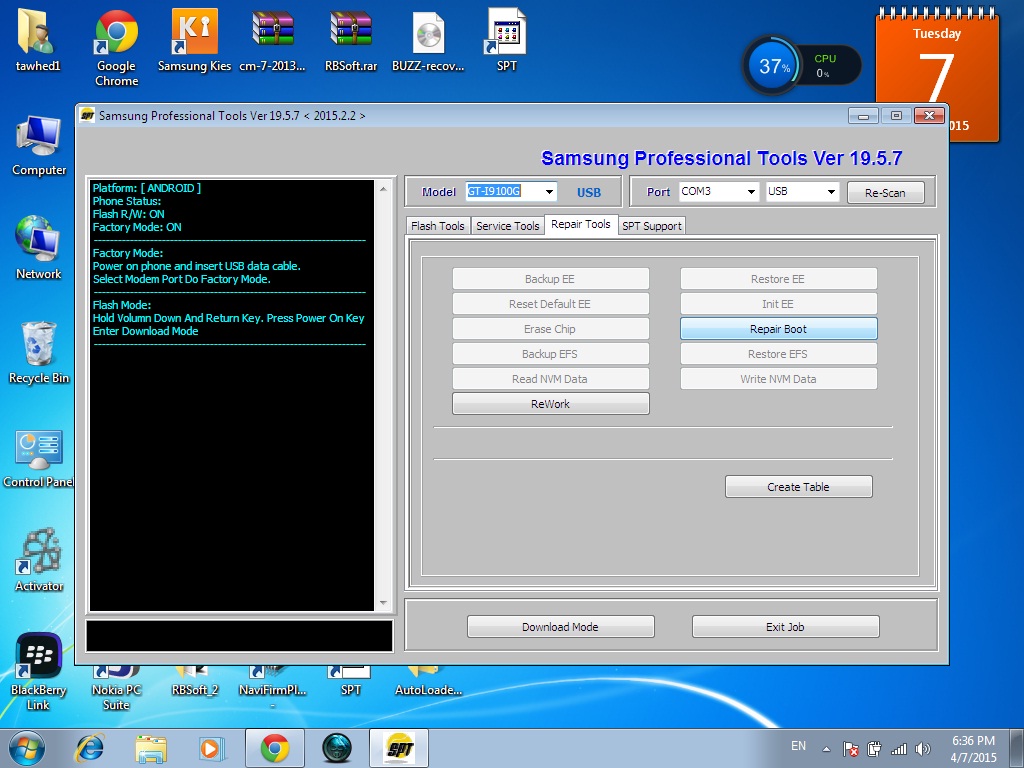
Task: Open the Recycle Bin
Action: point(39,353)
